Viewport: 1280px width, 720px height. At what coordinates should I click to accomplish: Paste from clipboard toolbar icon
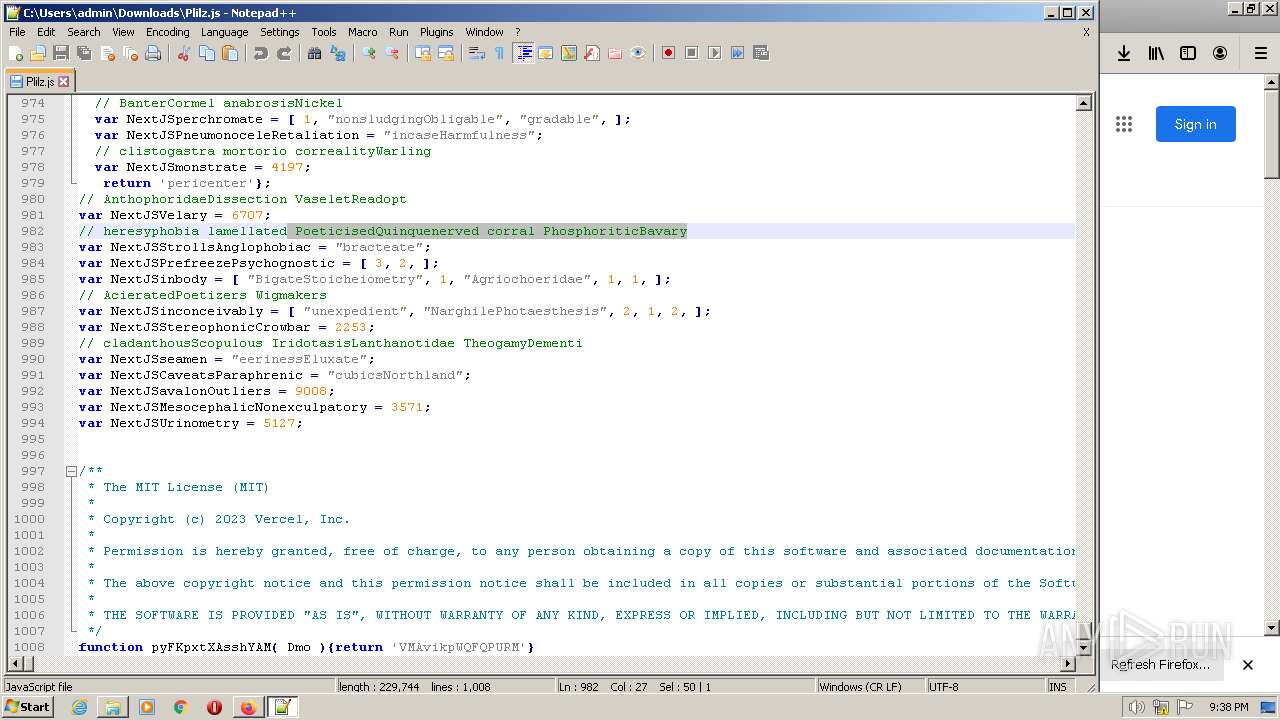[x=230, y=53]
